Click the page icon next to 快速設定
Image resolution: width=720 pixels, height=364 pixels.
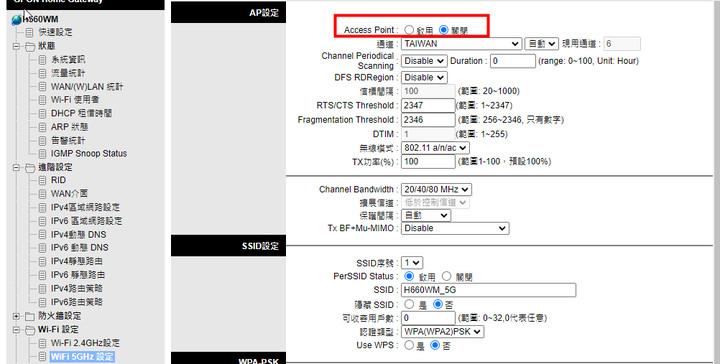coord(29,33)
